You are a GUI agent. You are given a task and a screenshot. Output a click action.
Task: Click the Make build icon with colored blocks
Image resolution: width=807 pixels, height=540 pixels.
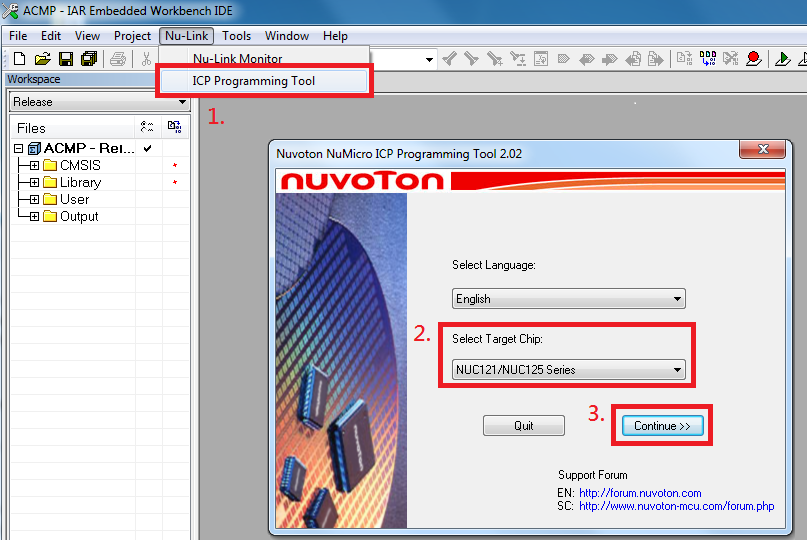[708, 59]
